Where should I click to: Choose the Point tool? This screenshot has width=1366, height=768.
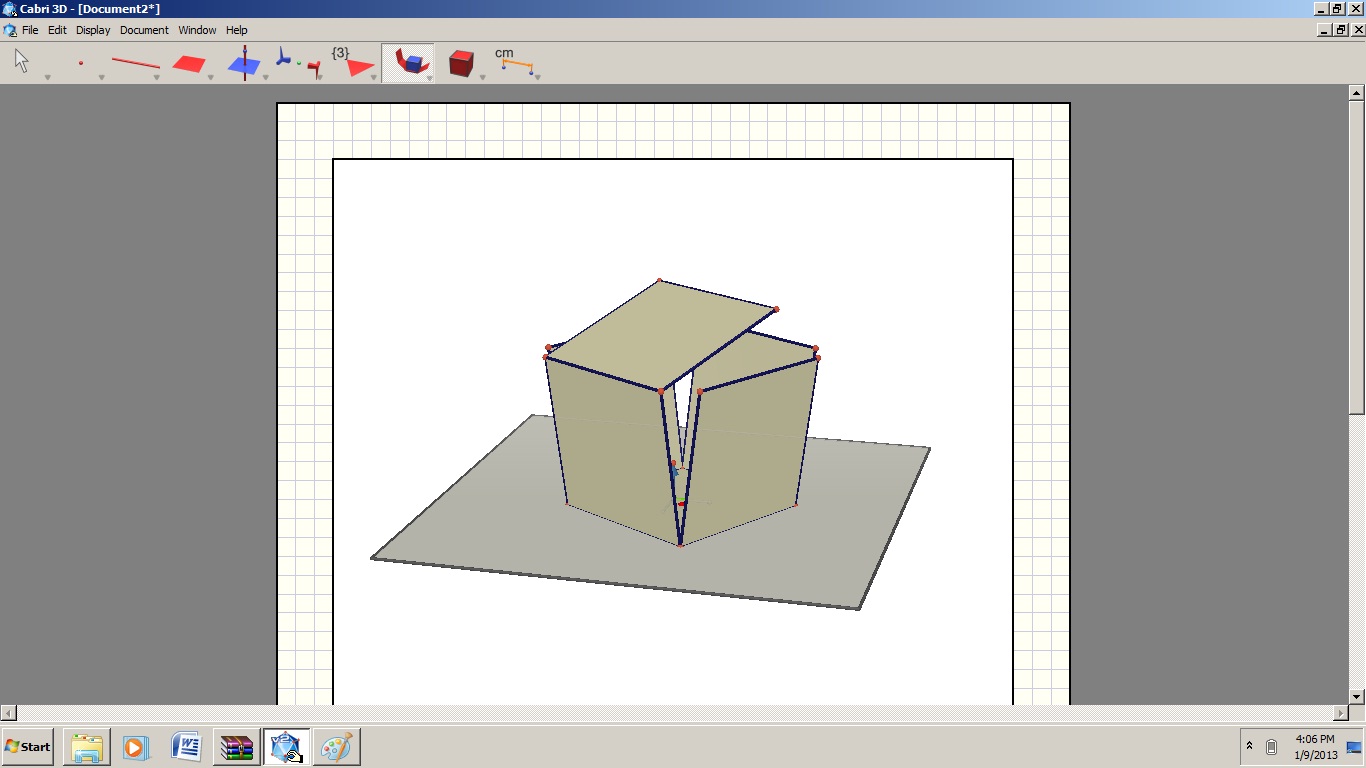82,62
